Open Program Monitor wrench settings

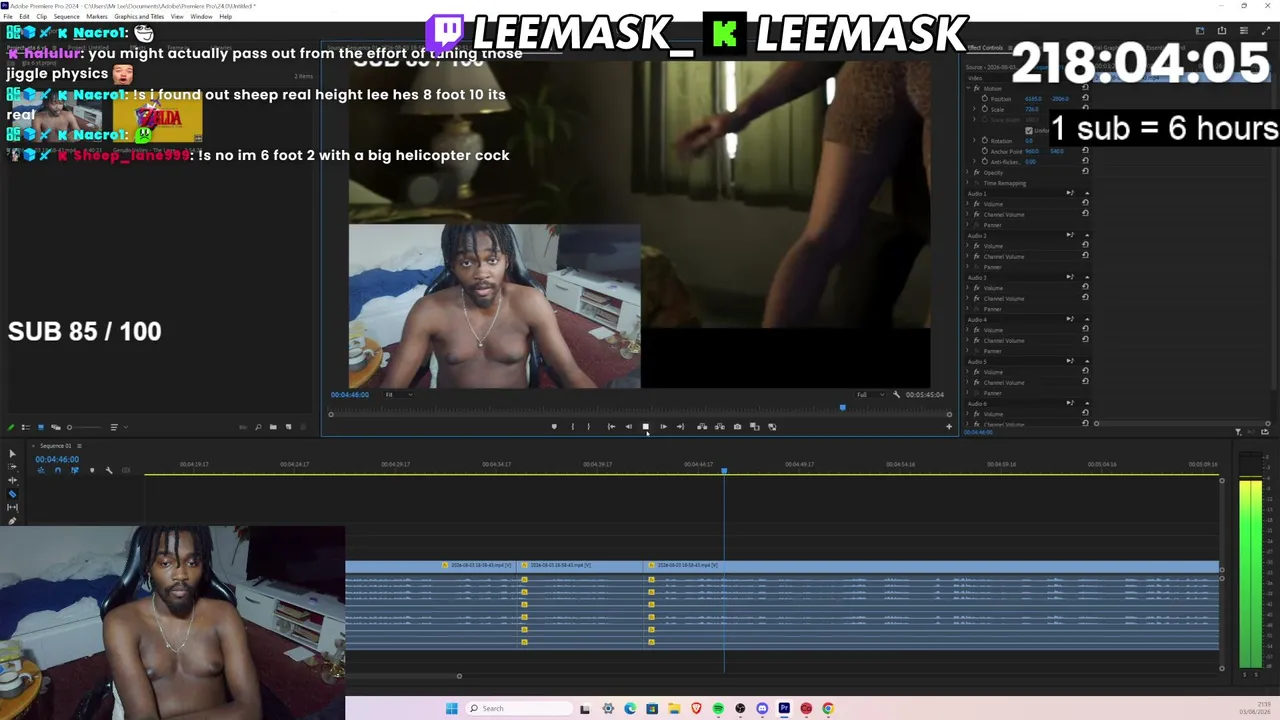click(x=896, y=395)
